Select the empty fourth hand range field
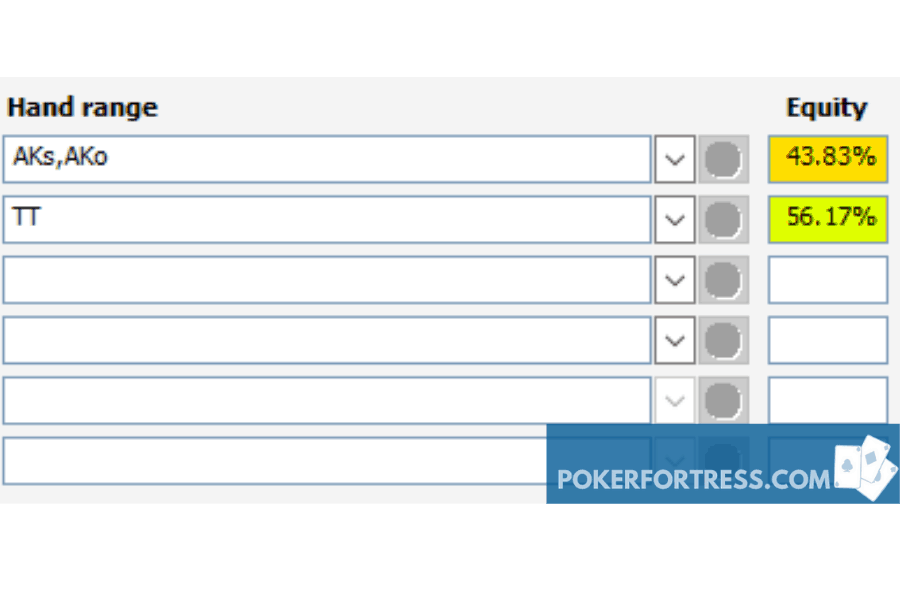 tap(327, 340)
